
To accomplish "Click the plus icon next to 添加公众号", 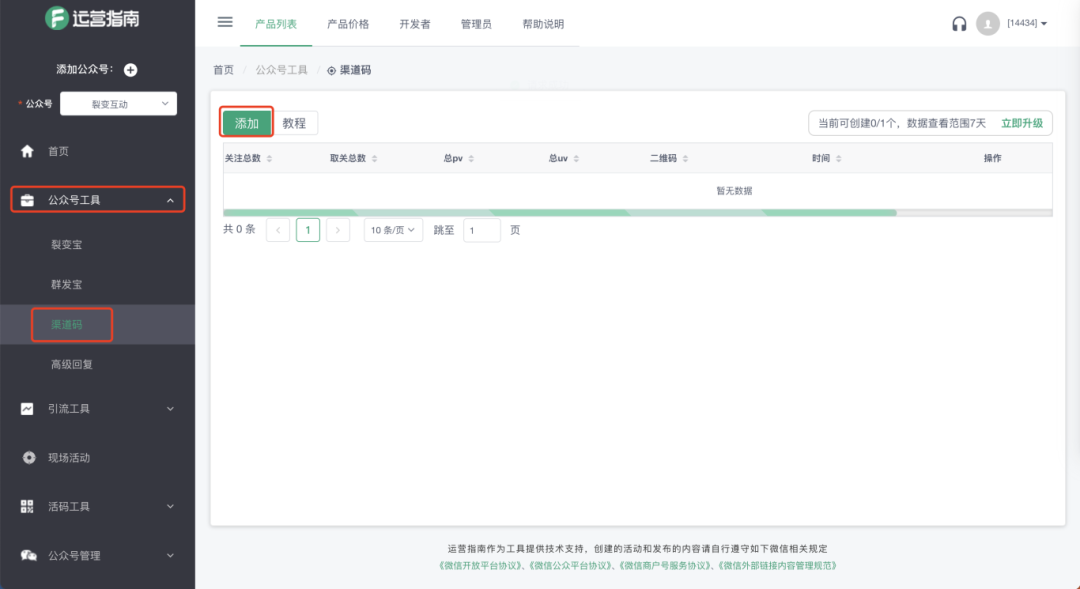I will (x=130, y=70).
